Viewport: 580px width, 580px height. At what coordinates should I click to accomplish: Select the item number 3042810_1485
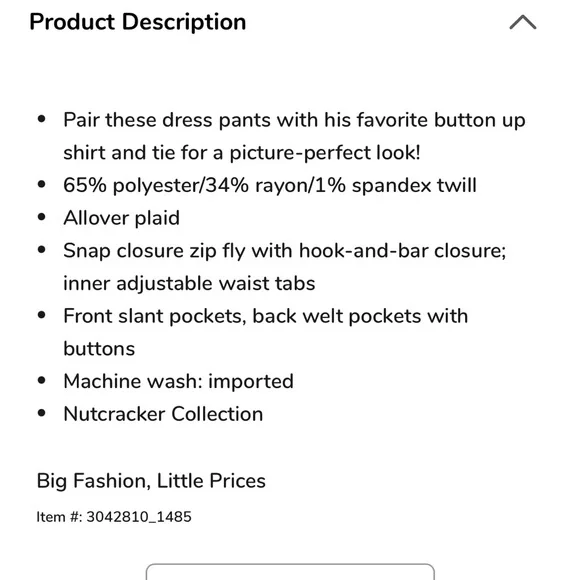tap(139, 517)
